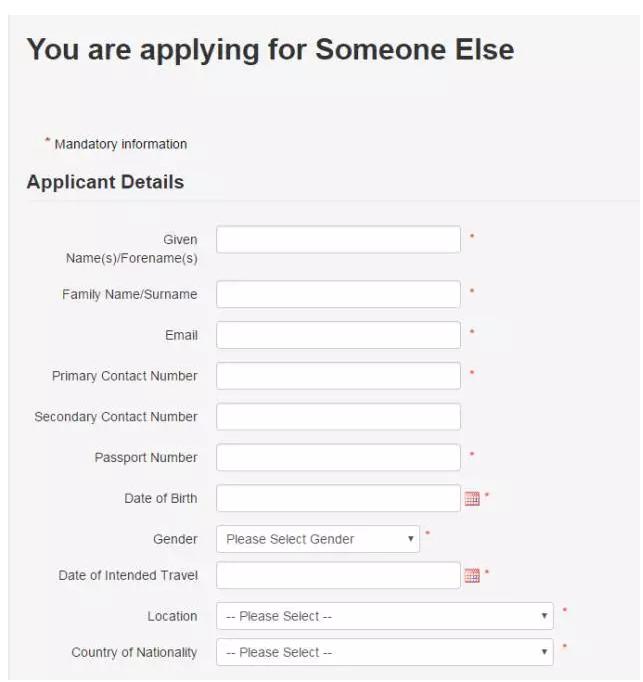Open the Date of Birth calendar picker
Screen dimensions: 643x682
pyautogui.click(x=472, y=498)
